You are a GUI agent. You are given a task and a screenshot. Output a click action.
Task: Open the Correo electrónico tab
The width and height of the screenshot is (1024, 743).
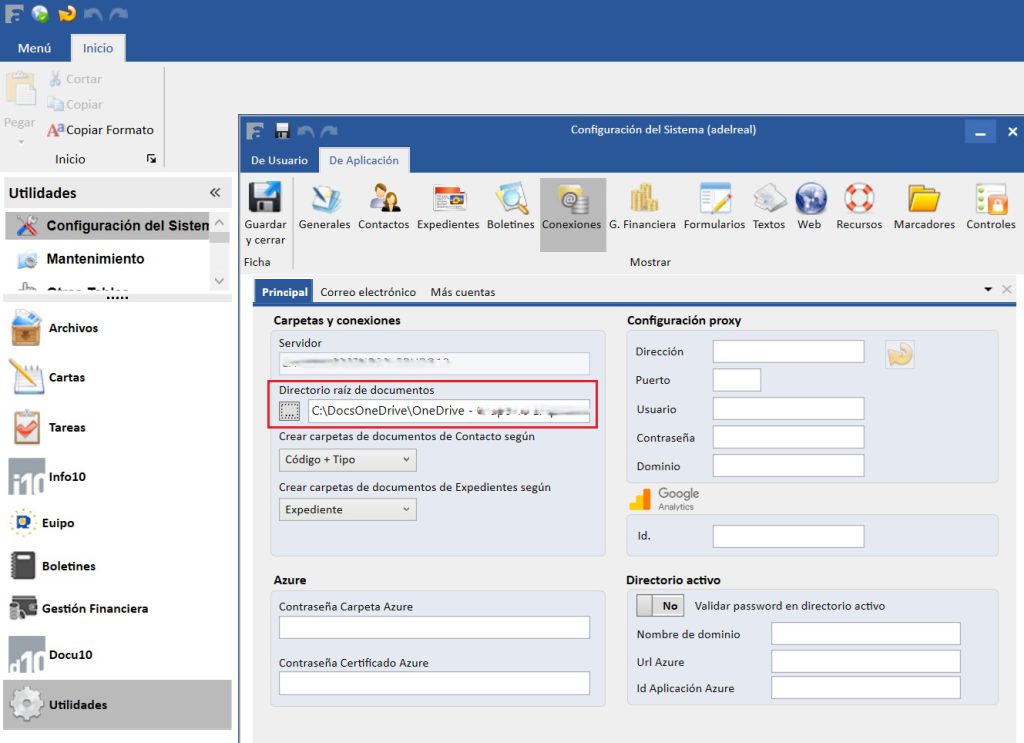(x=368, y=292)
